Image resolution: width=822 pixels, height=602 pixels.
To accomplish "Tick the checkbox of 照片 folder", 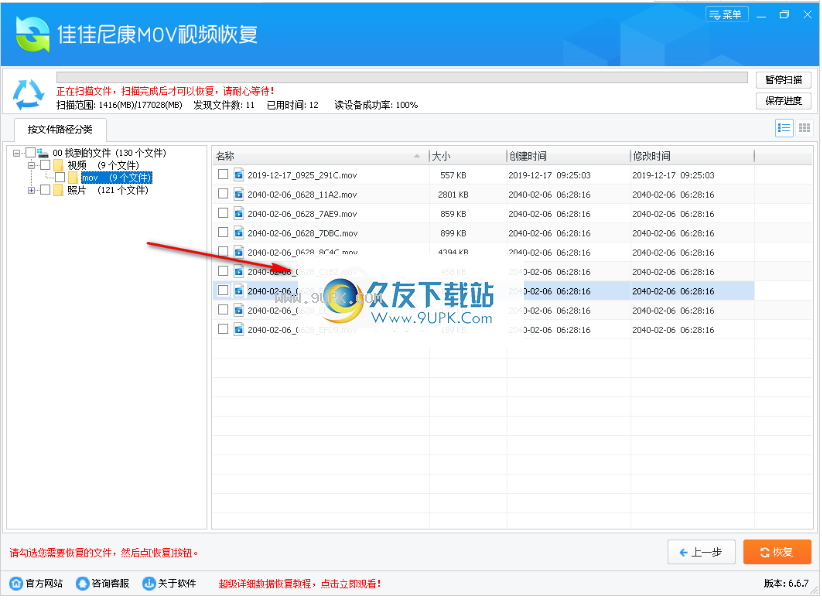I will (x=45, y=189).
